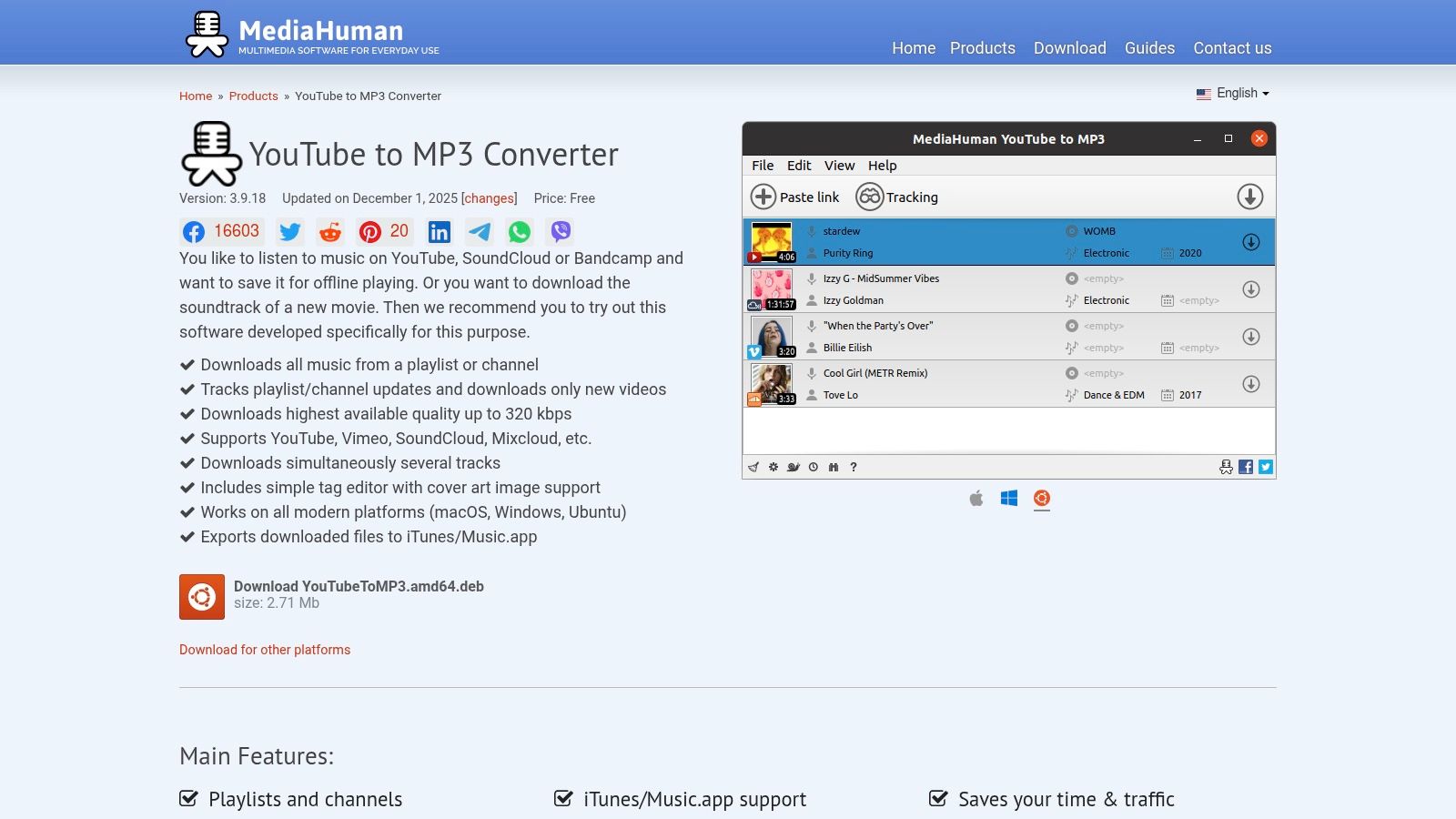Clear the list with the broom icon
The width and height of the screenshot is (1456, 819).
click(753, 466)
